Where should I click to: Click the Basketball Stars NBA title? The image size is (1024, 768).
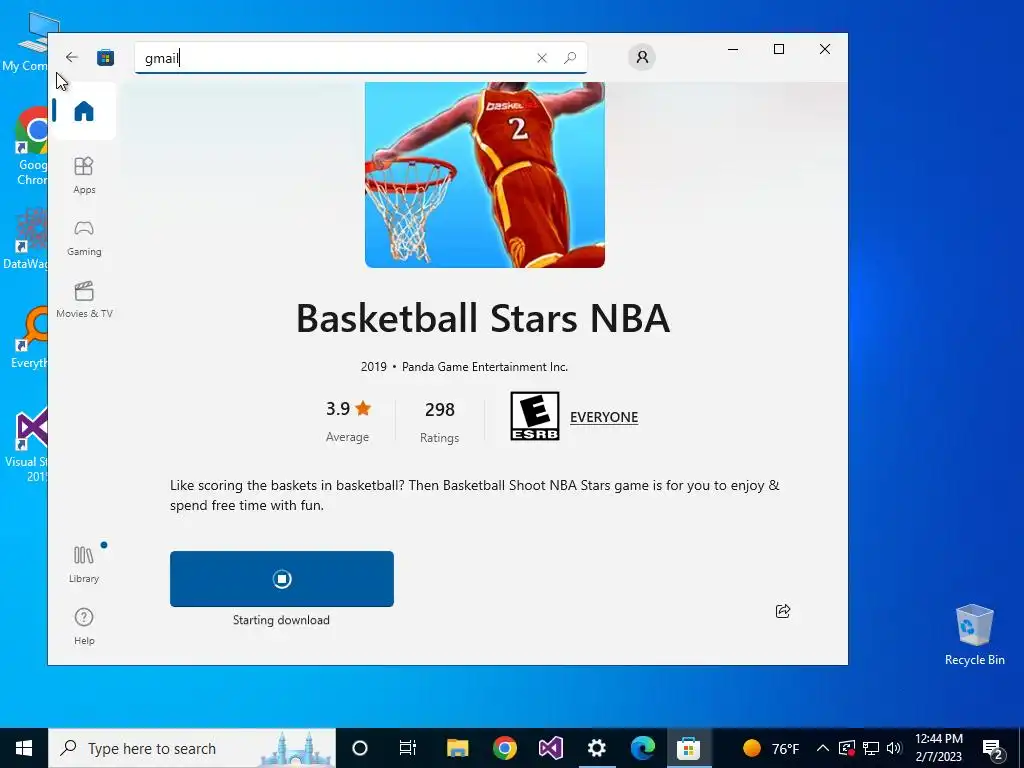[483, 318]
